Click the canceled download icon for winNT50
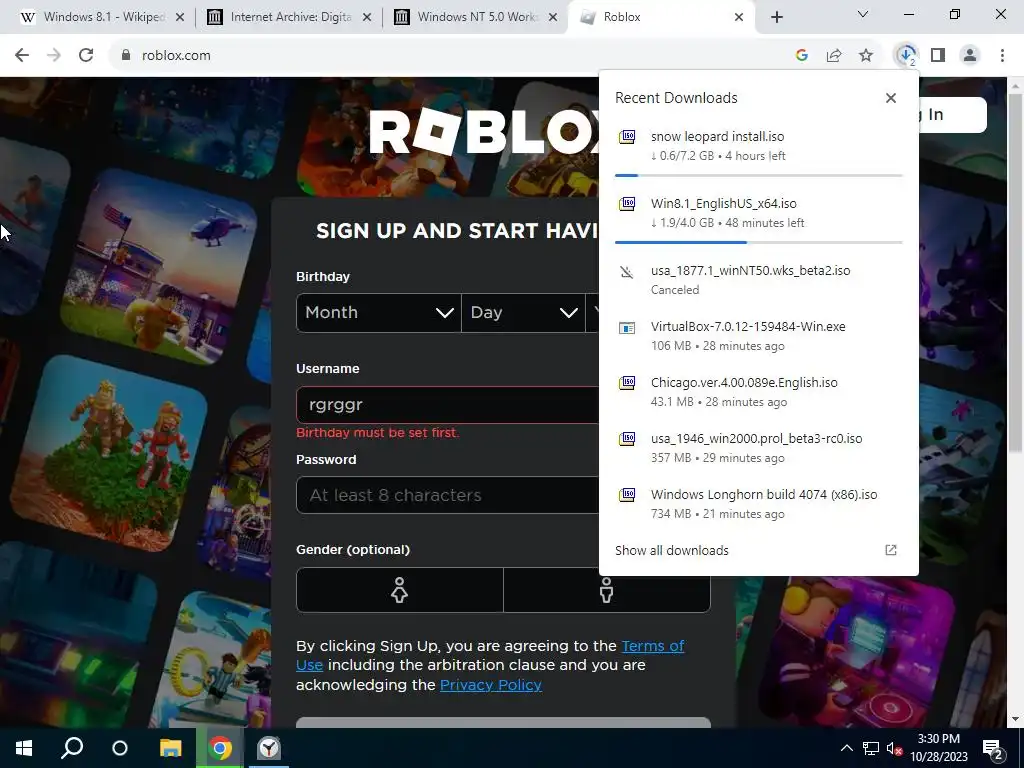The height and width of the screenshot is (768, 1024). [627, 271]
